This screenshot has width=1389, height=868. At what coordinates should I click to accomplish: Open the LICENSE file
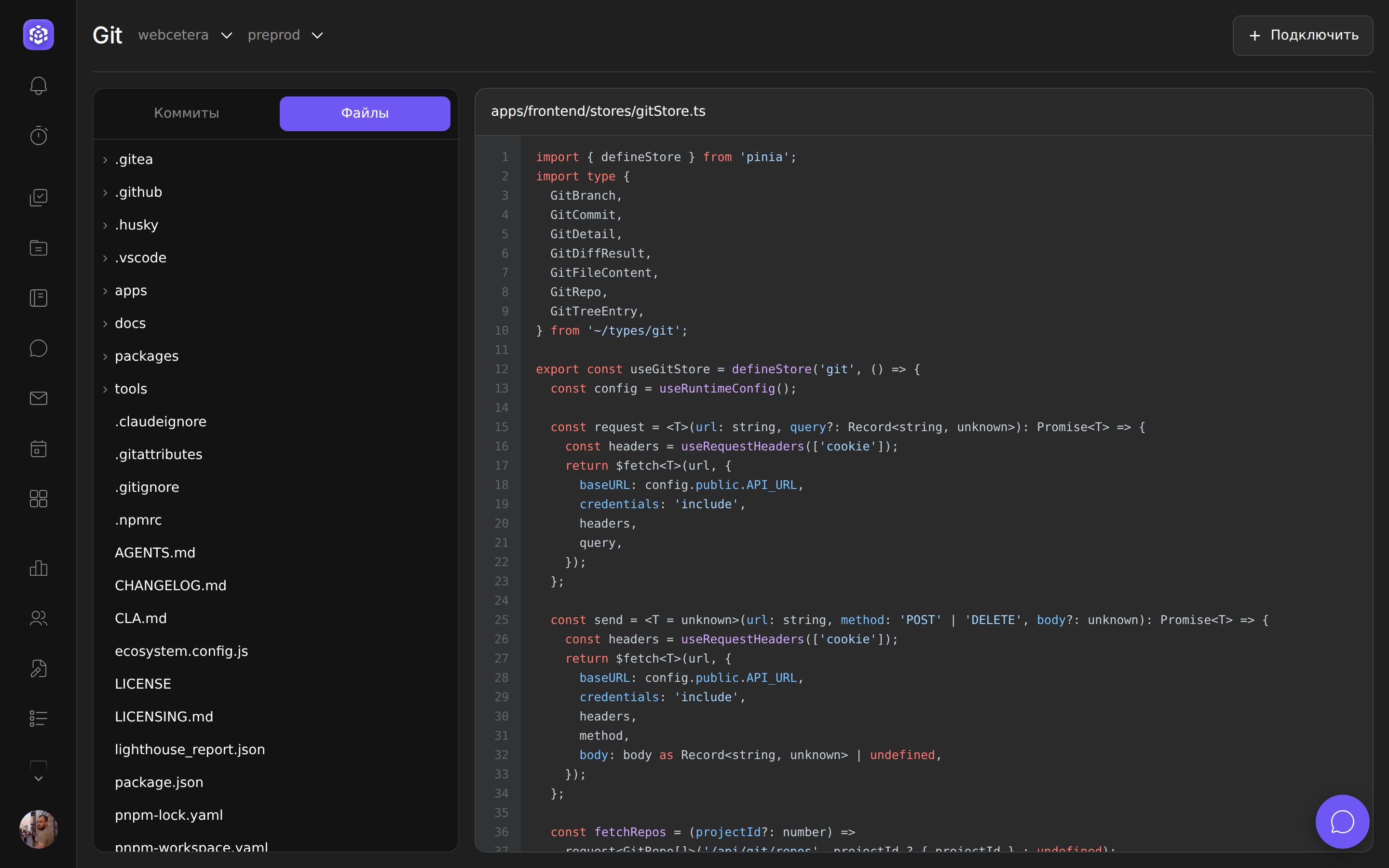point(275,684)
